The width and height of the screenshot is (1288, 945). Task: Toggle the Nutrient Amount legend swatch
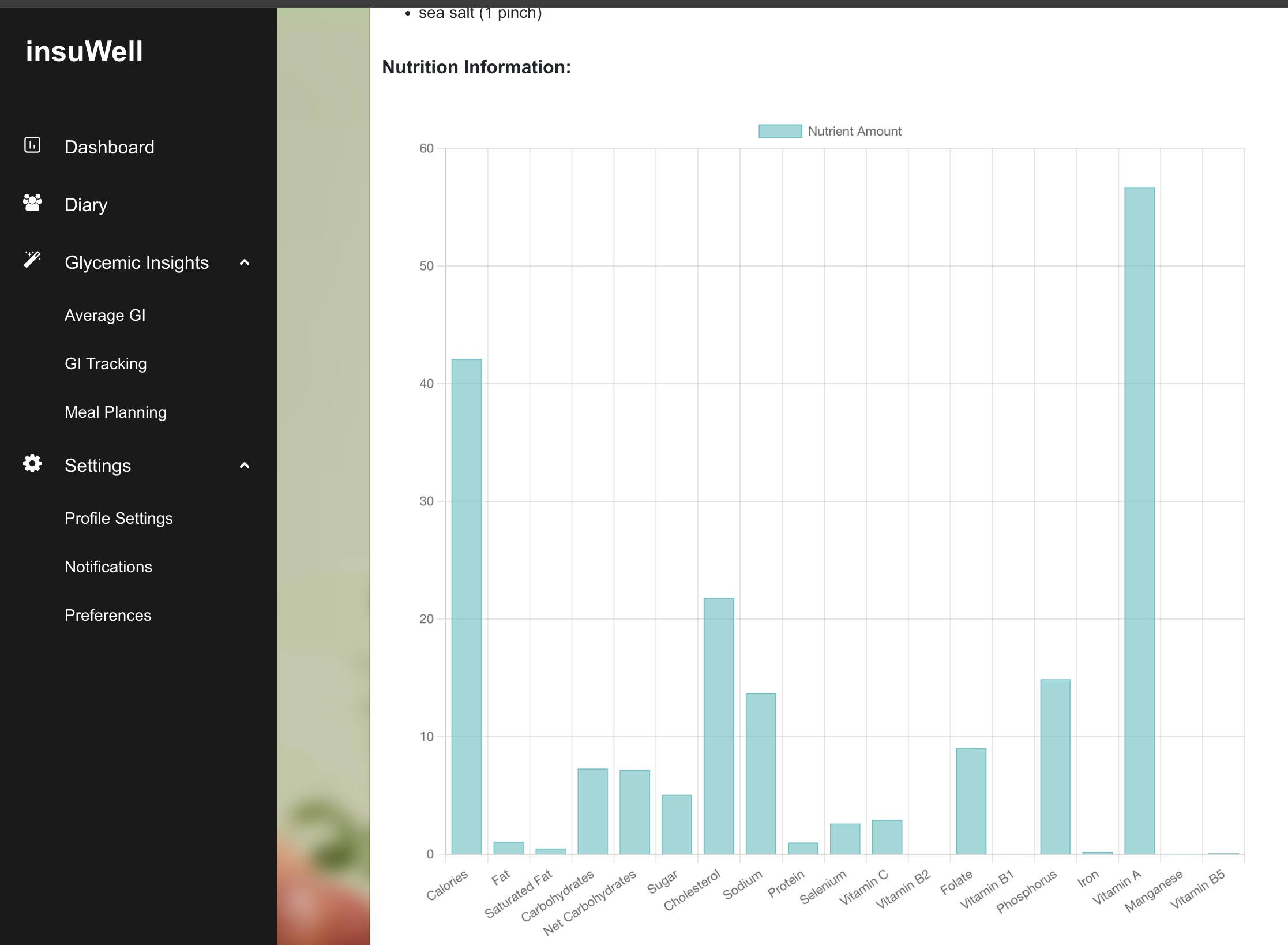(x=780, y=131)
